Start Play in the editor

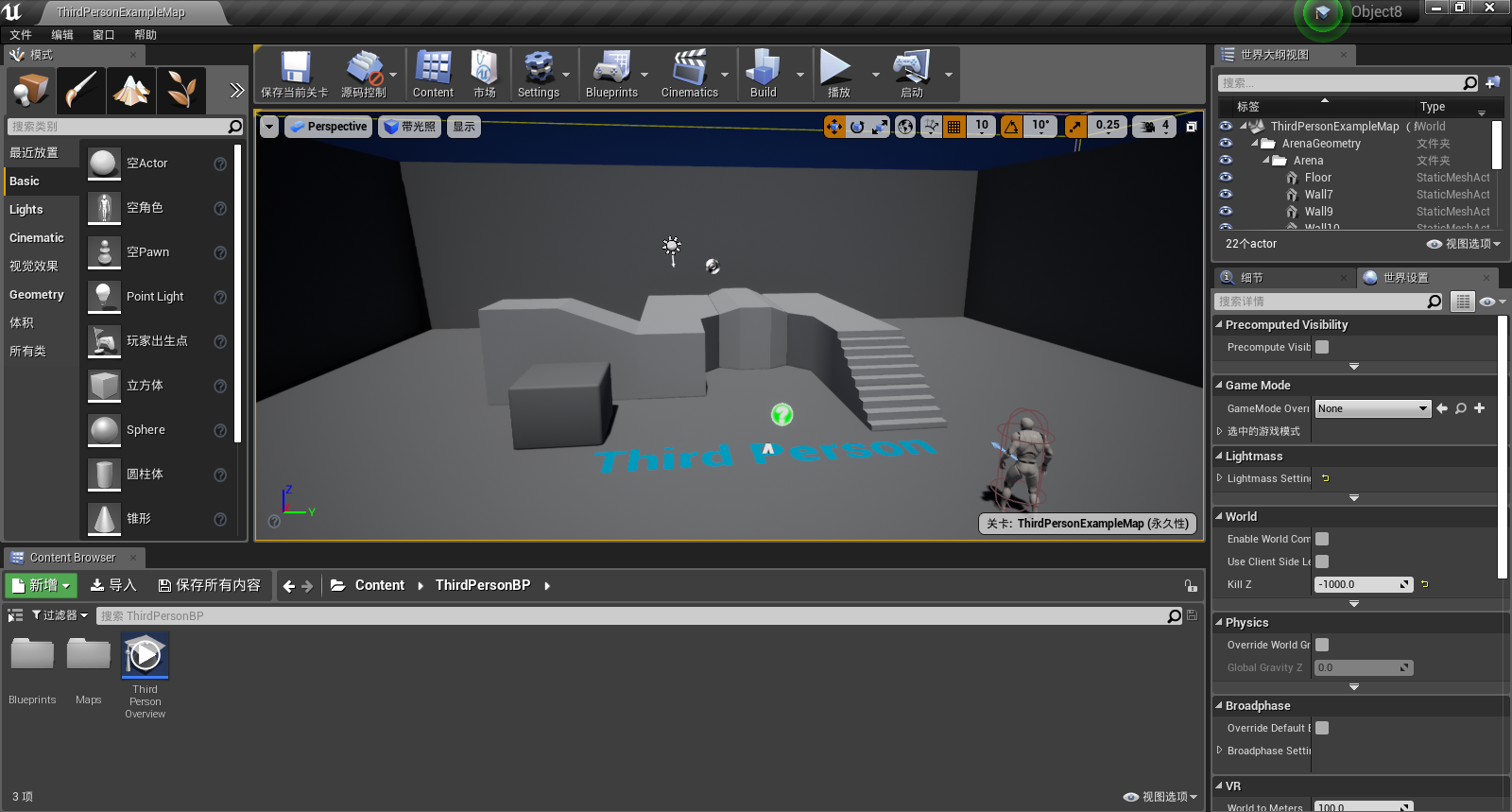(x=838, y=75)
